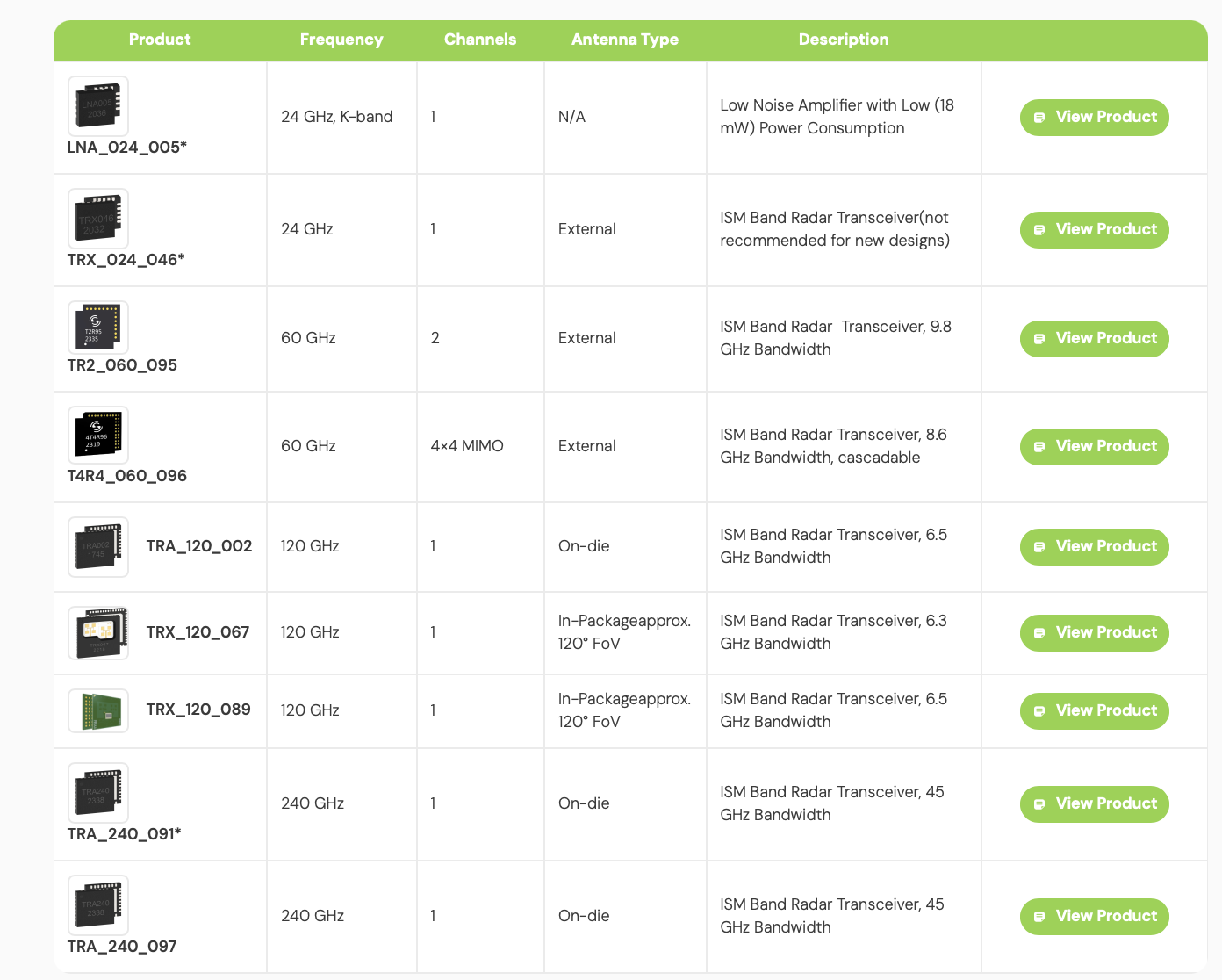Select the Antenna Type column header

(x=624, y=40)
